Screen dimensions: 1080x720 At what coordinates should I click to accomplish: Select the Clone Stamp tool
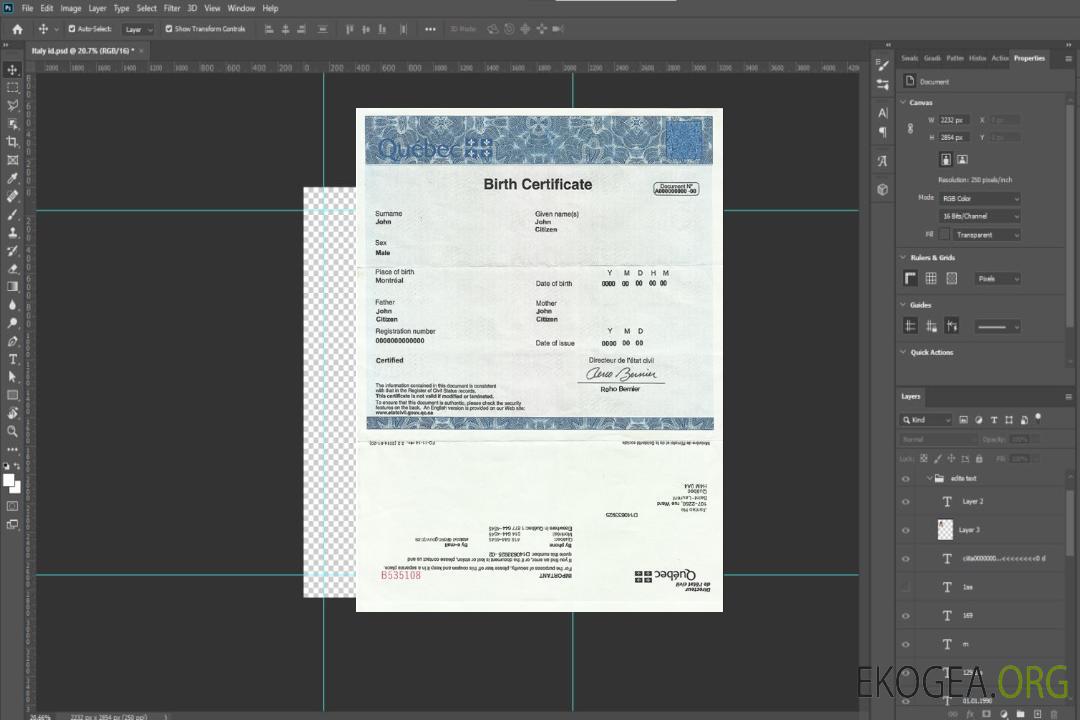(x=12, y=233)
